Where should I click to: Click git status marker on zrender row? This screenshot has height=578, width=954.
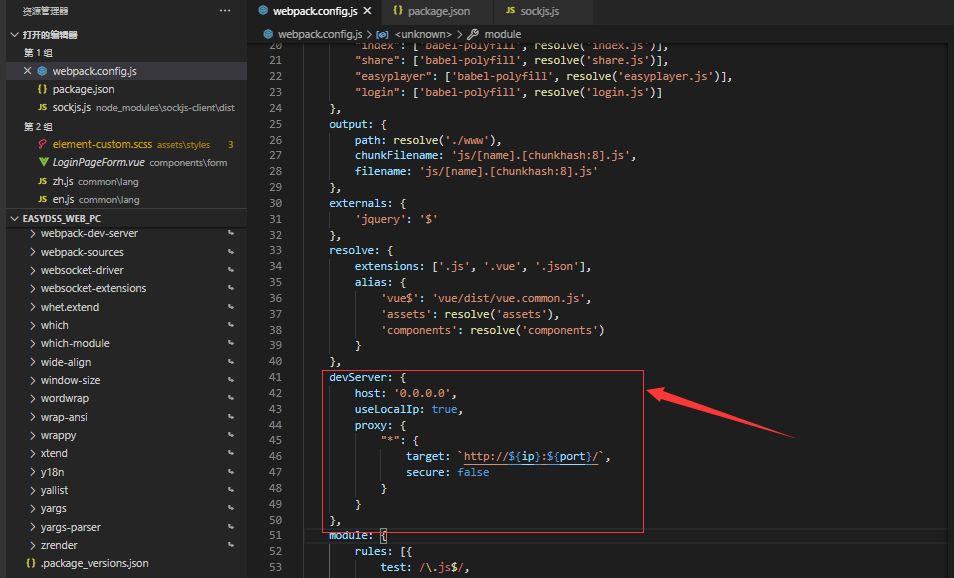click(x=231, y=545)
